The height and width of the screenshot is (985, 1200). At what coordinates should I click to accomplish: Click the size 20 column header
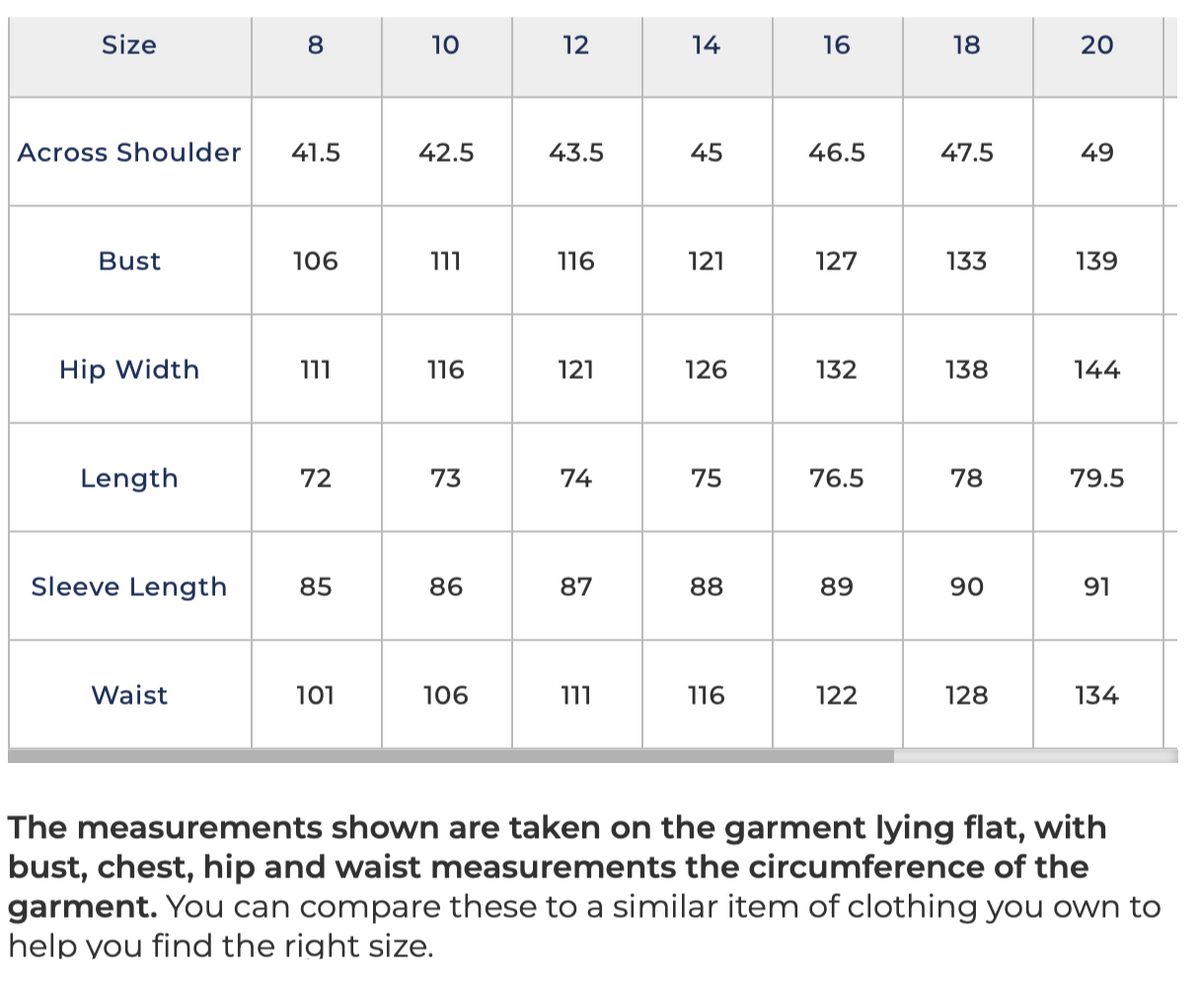(x=1097, y=45)
